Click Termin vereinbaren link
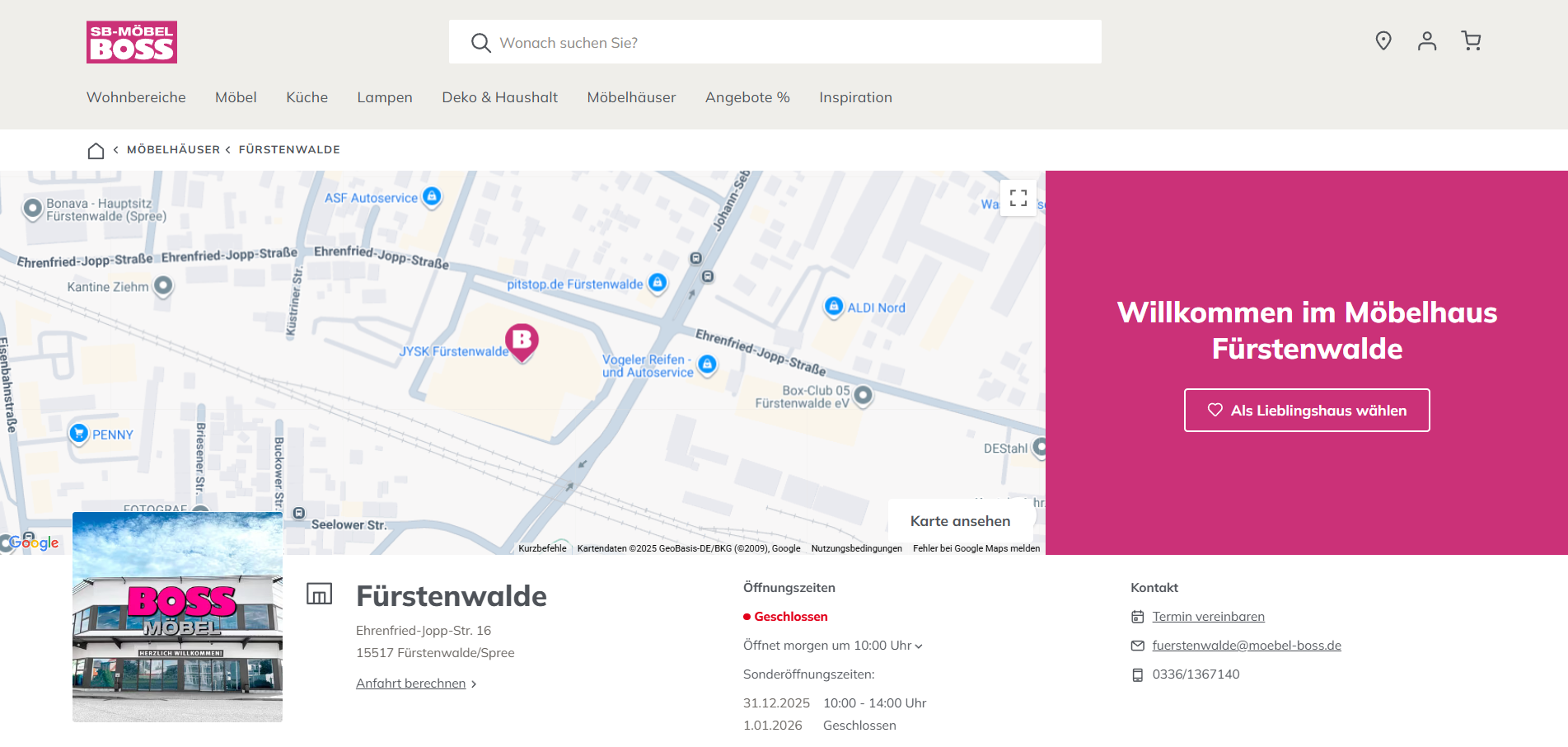The image size is (1568, 747). pos(1208,617)
